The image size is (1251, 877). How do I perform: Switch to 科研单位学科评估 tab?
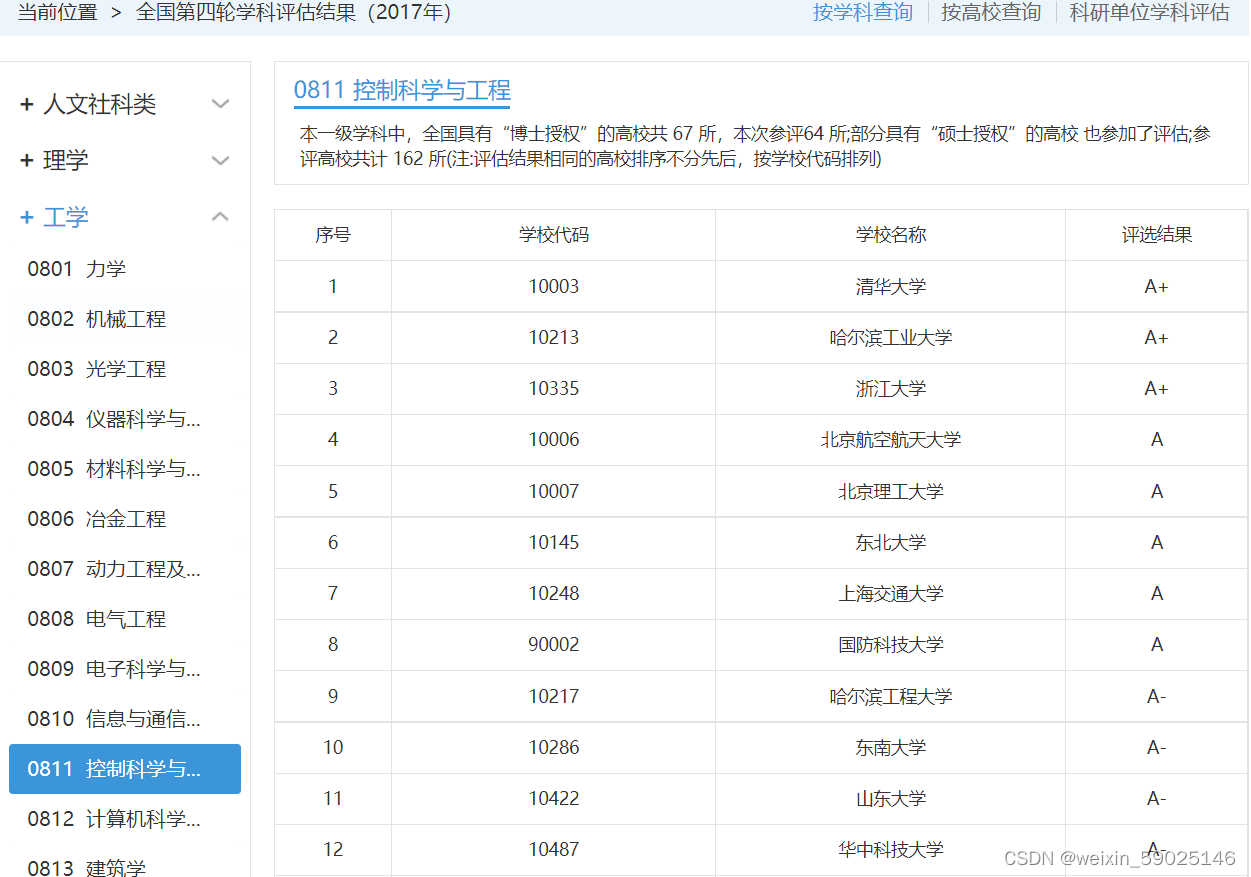pos(1150,12)
